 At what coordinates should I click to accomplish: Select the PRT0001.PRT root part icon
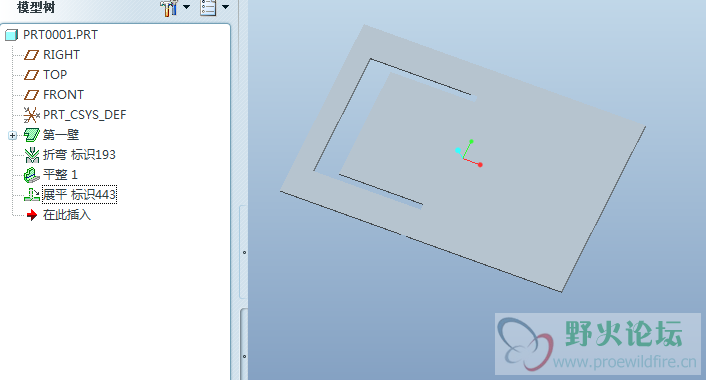(x=12, y=35)
